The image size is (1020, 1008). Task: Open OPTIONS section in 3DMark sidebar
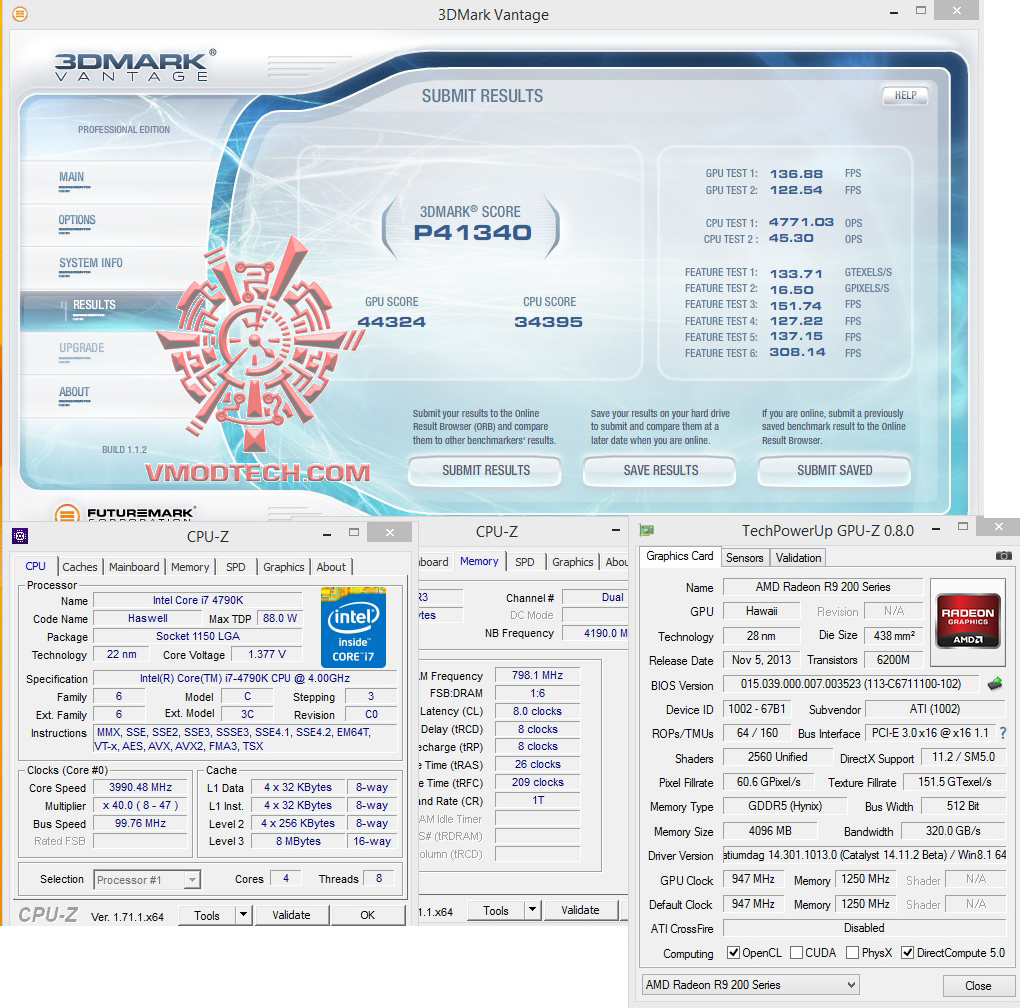point(77,220)
